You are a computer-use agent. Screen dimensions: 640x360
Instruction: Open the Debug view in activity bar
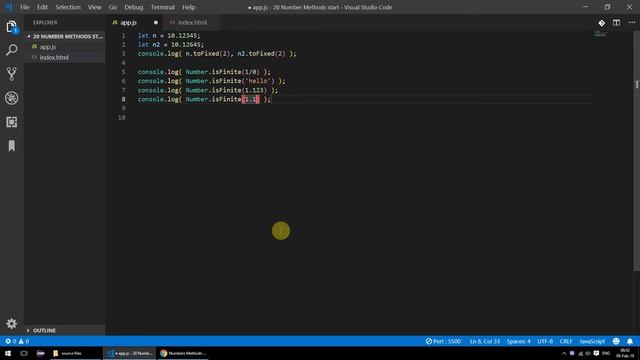point(11,98)
